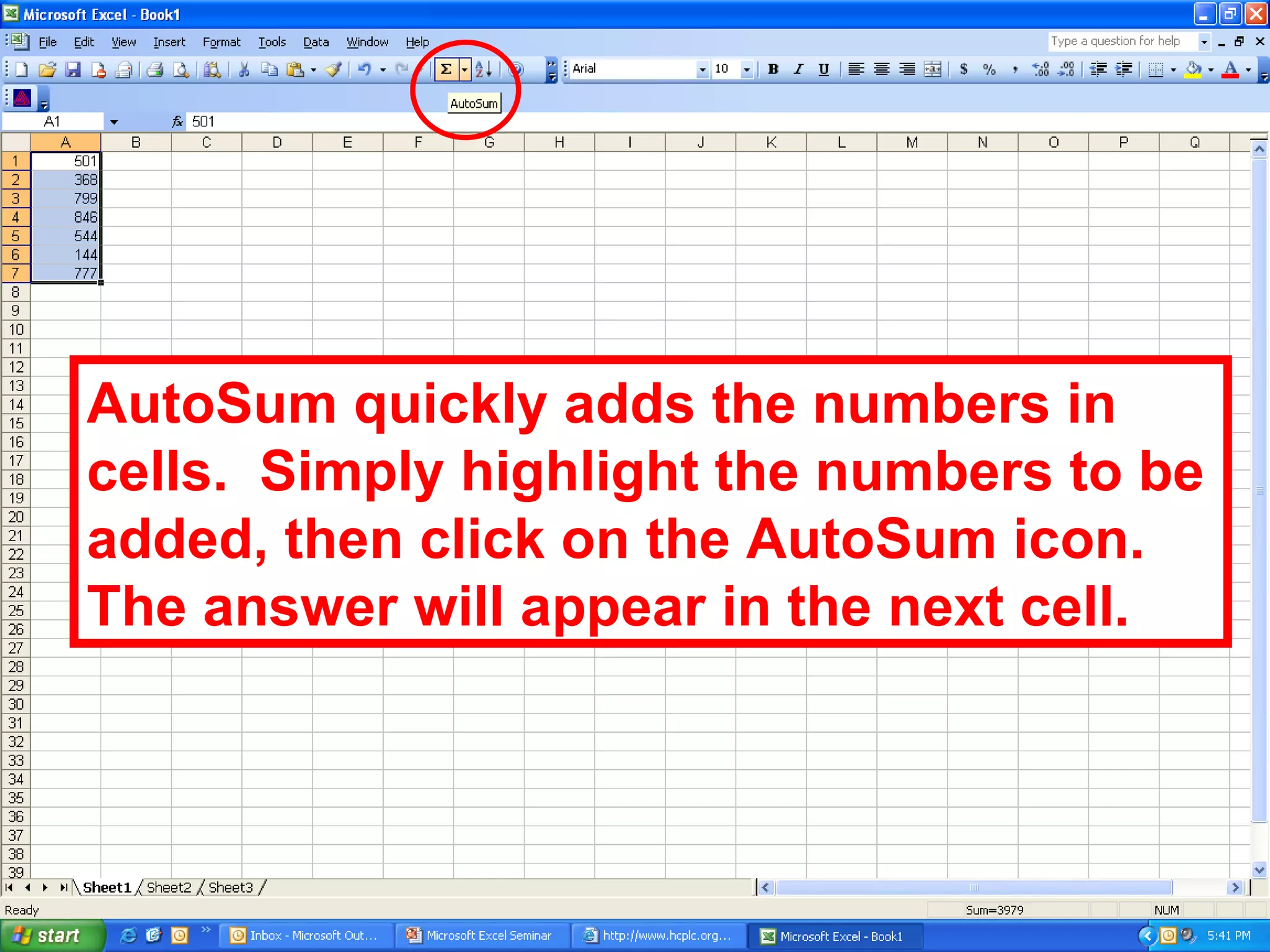Cut selection with scissors icon
The width and height of the screenshot is (1270, 952).
[244, 69]
